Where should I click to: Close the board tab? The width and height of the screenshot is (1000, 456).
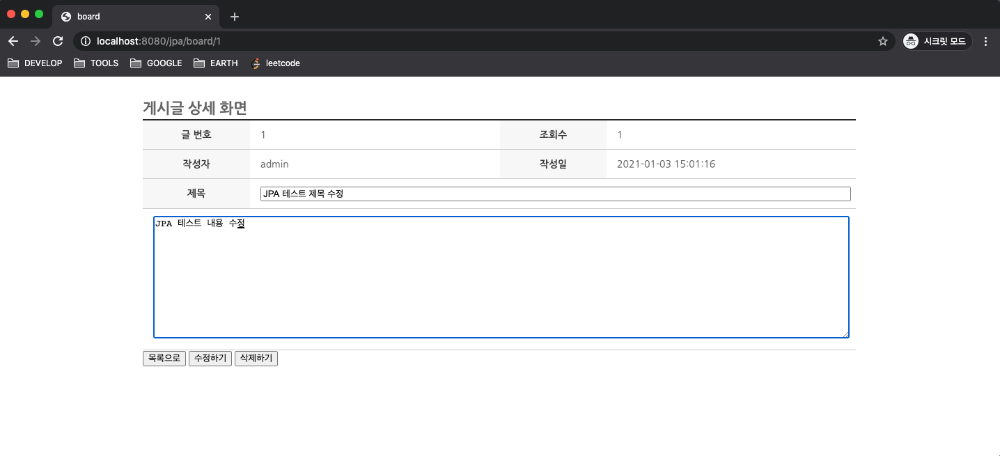click(208, 17)
